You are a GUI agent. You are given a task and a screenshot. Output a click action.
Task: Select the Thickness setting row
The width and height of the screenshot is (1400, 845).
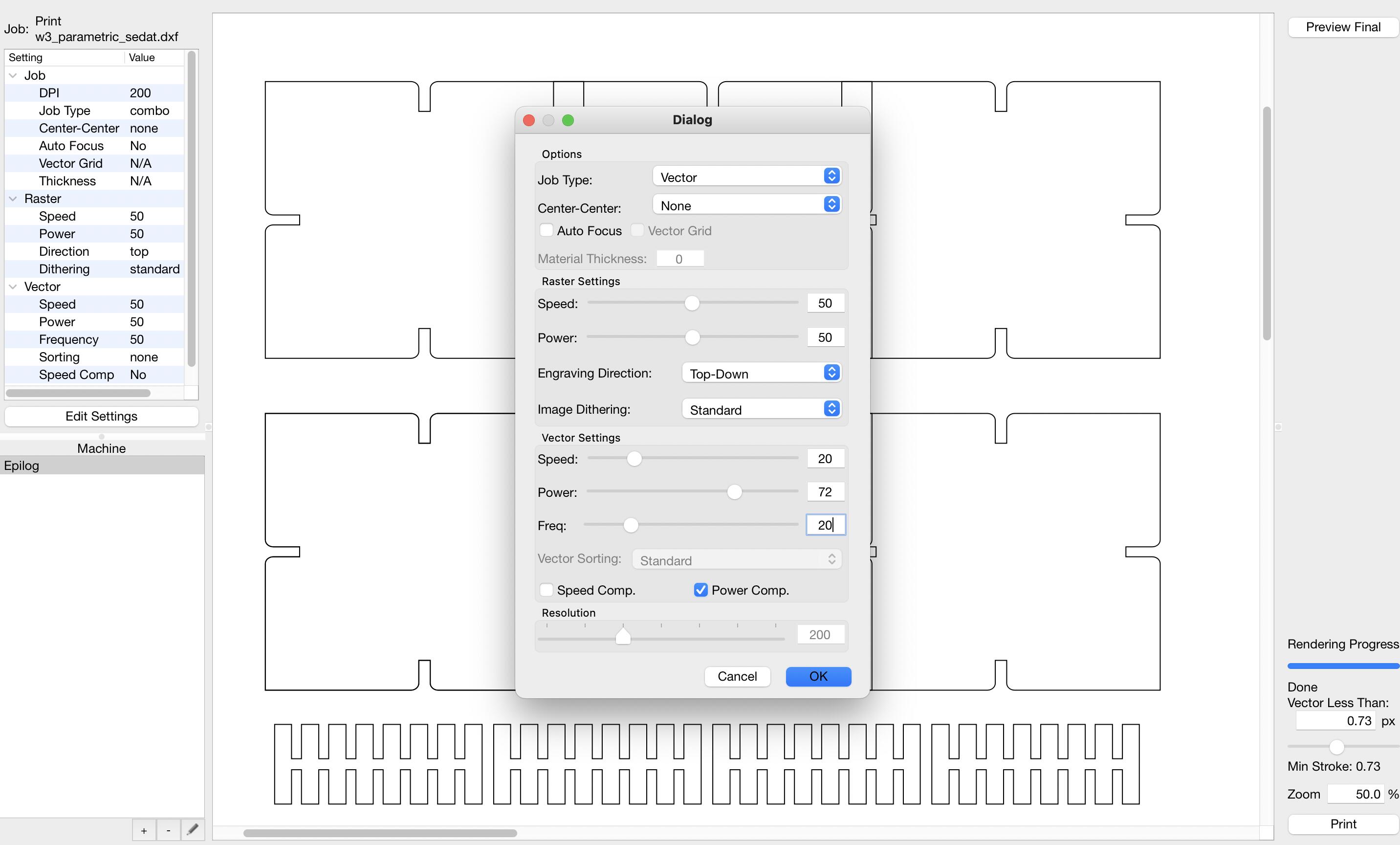[94, 181]
